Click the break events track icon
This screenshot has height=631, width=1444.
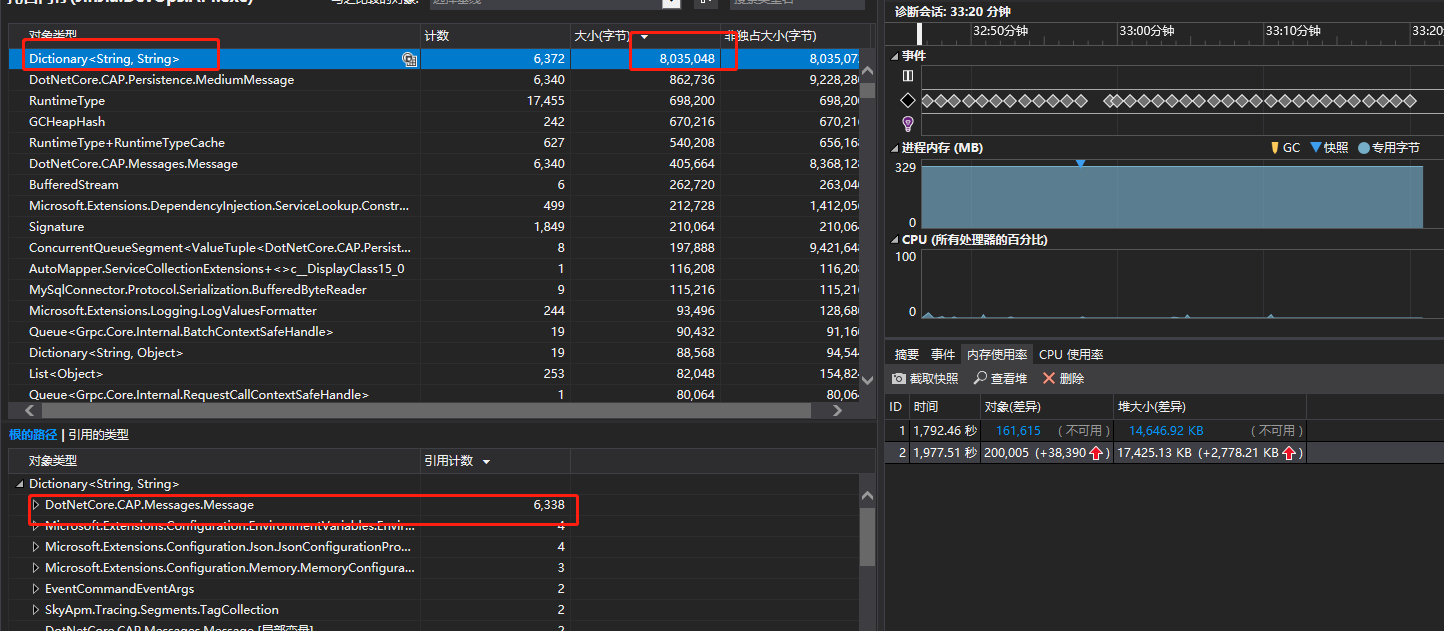click(x=908, y=76)
